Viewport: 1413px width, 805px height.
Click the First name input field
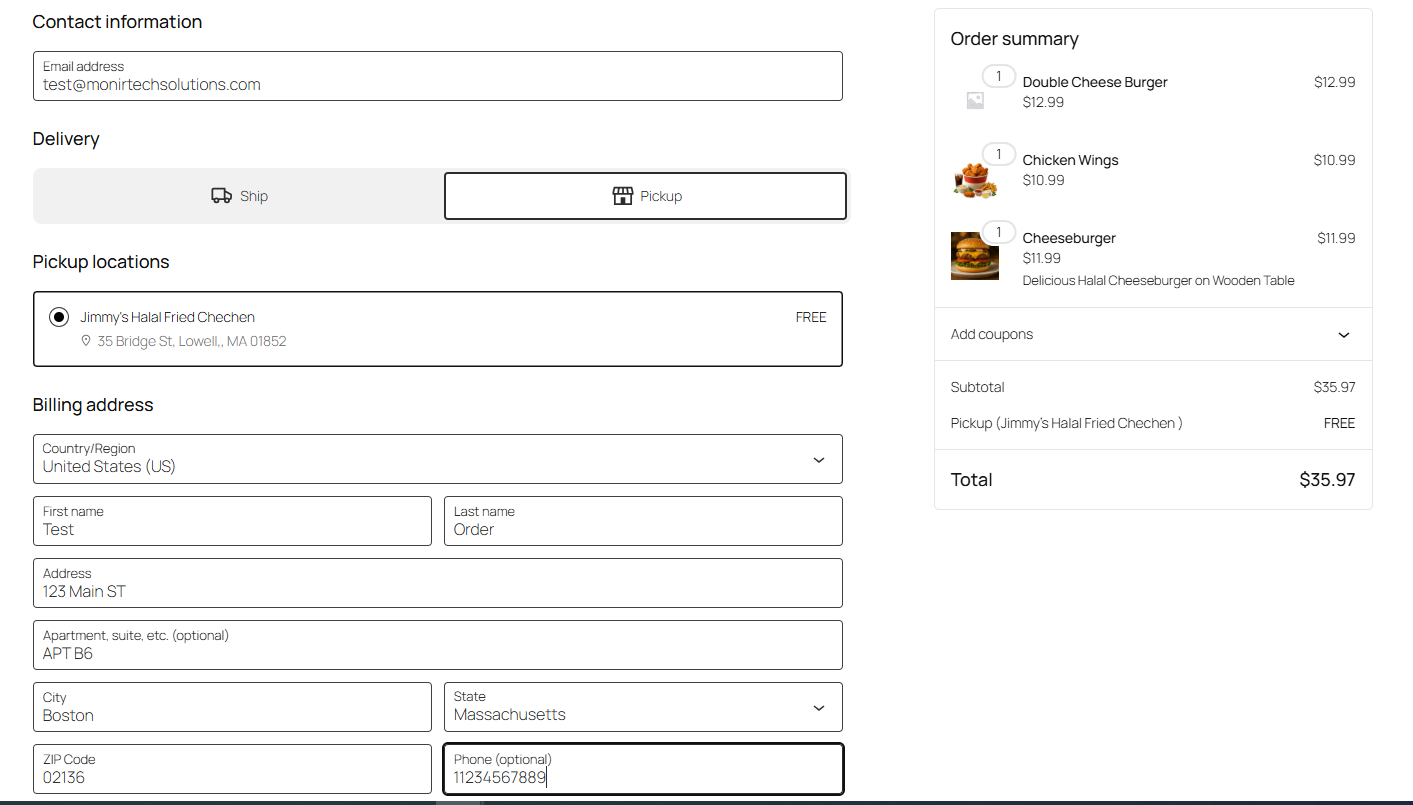[x=232, y=522]
